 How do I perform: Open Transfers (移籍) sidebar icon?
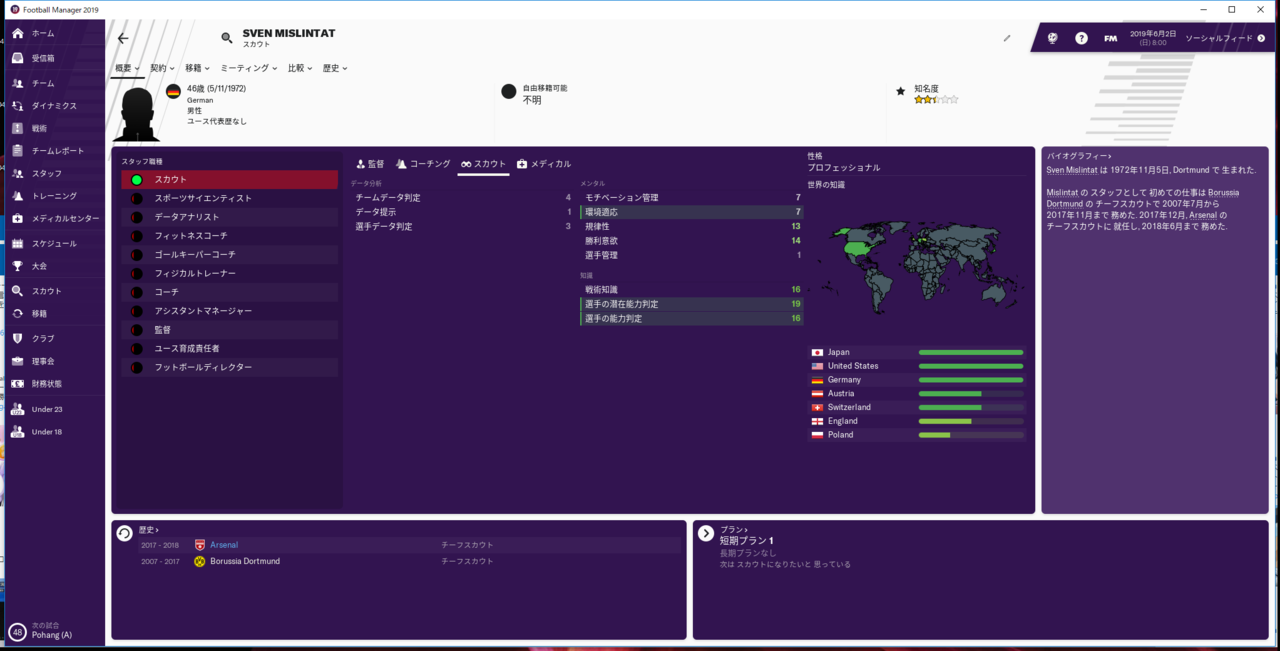[17, 314]
